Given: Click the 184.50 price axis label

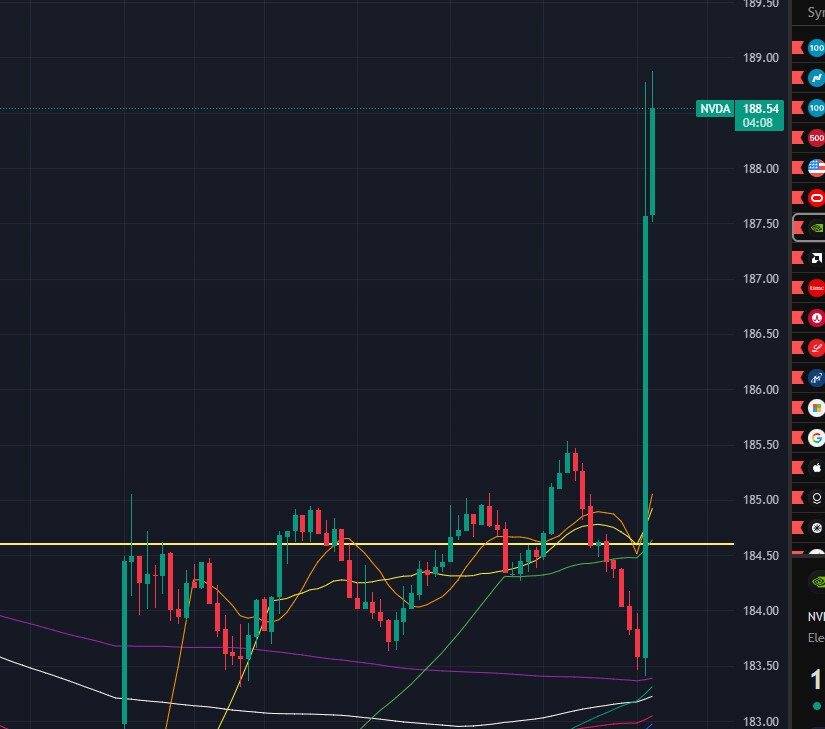Looking at the screenshot, I should coord(760,556).
